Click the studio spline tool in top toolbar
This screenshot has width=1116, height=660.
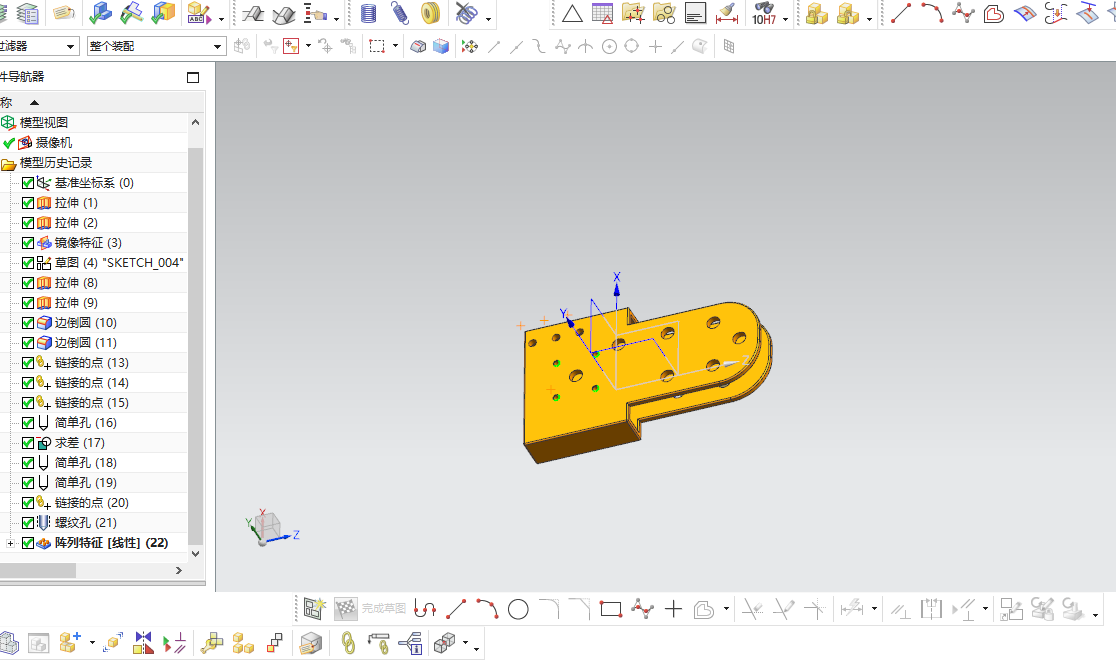point(963,13)
